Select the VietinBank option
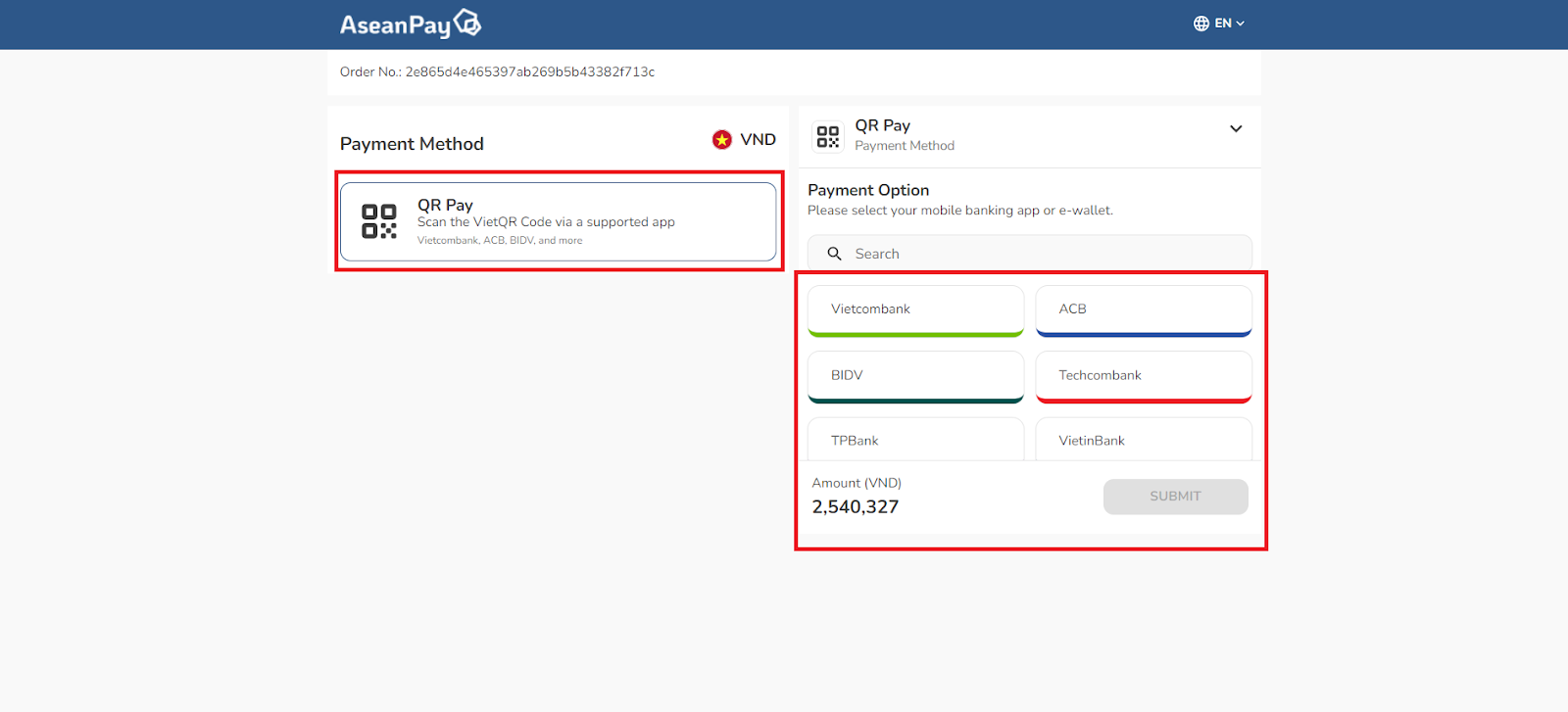 pyautogui.click(x=1143, y=441)
